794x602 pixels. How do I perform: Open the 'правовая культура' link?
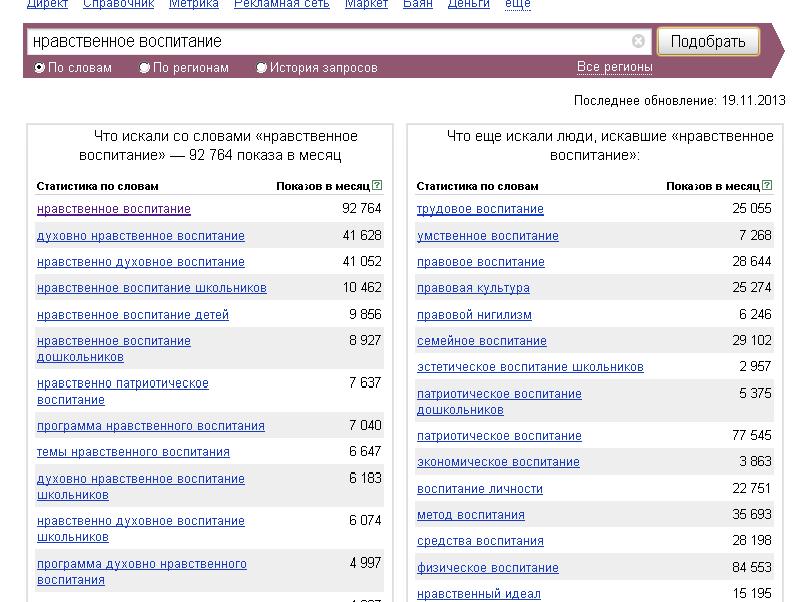point(473,288)
